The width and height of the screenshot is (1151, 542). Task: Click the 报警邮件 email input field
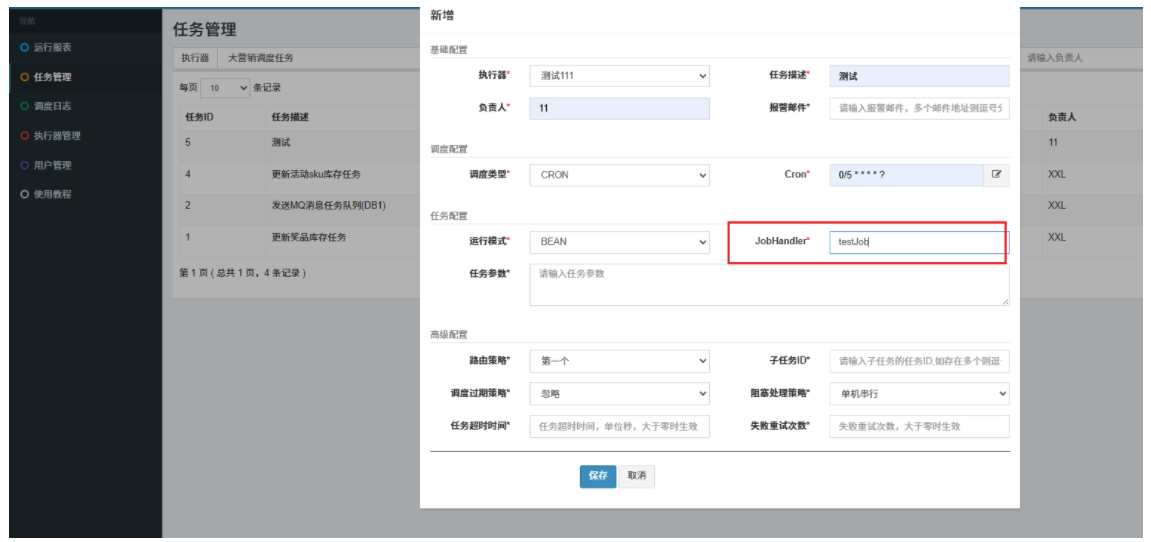[x=919, y=108]
